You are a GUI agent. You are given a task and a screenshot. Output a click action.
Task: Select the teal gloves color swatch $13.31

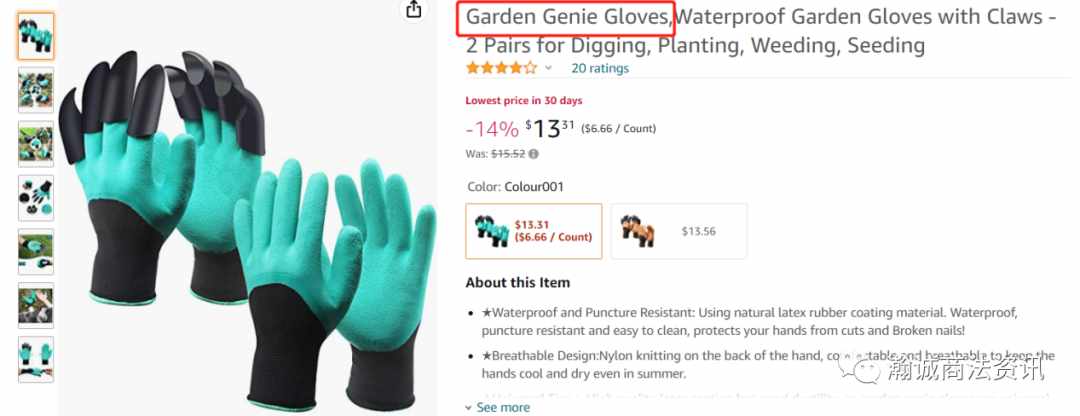pos(534,231)
